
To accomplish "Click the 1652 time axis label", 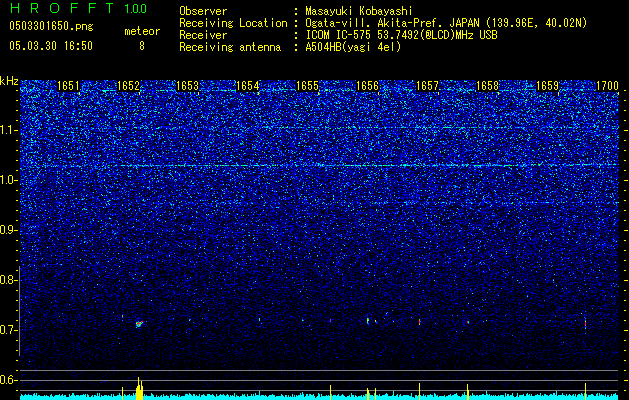I will [128, 86].
